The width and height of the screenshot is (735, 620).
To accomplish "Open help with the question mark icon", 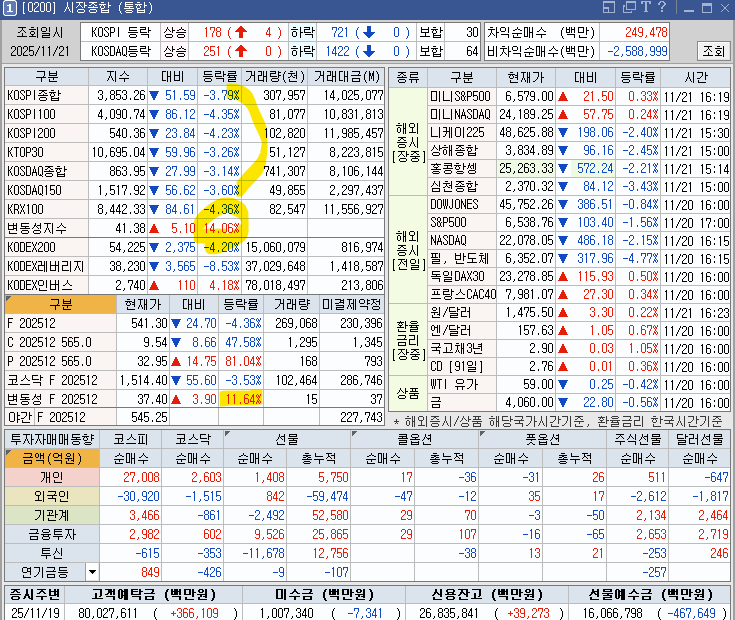I will pos(662,7).
